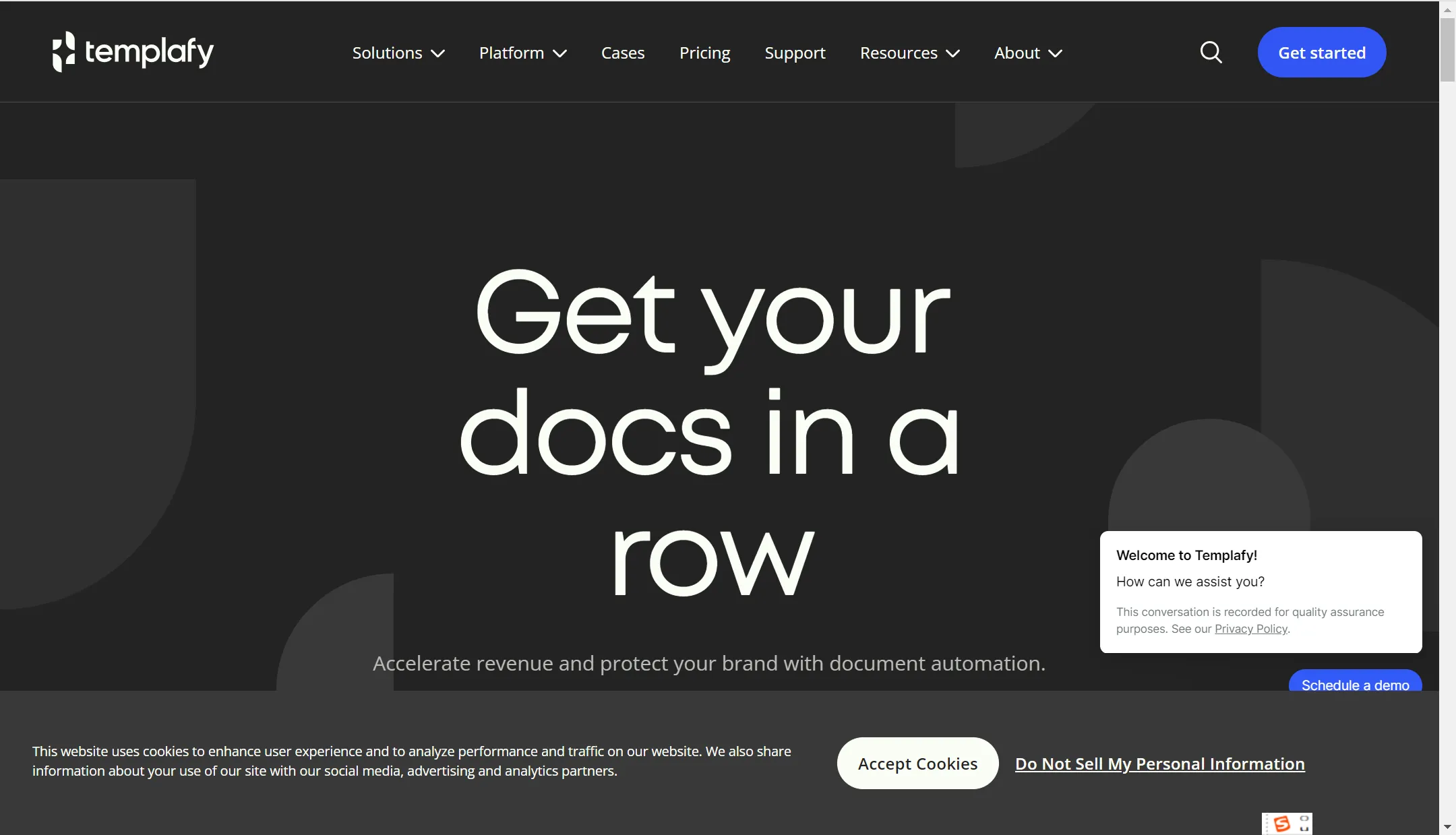This screenshot has height=835, width=1456.
Task: Click the Support menu item
Action: [x=795, y=52]
